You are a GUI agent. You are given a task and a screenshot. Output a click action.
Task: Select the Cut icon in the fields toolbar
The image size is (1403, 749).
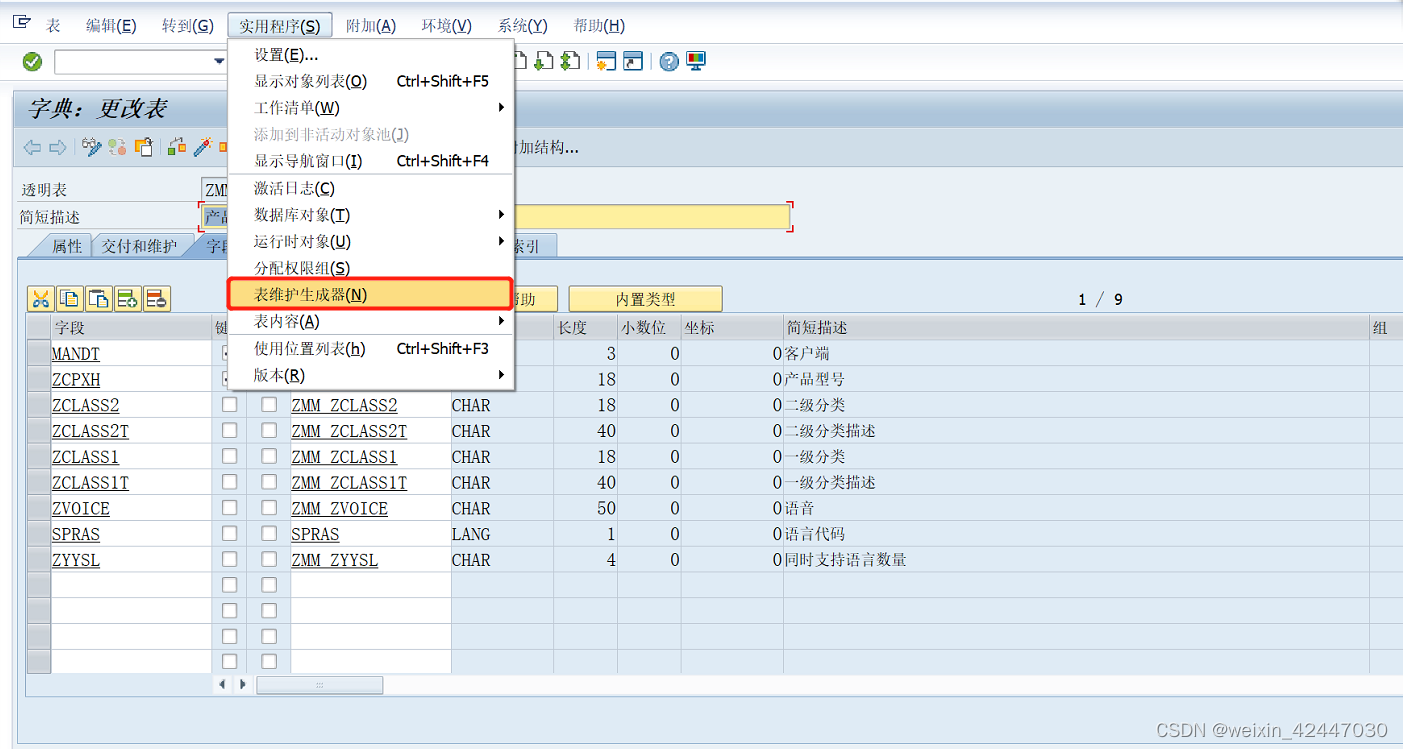40,298
